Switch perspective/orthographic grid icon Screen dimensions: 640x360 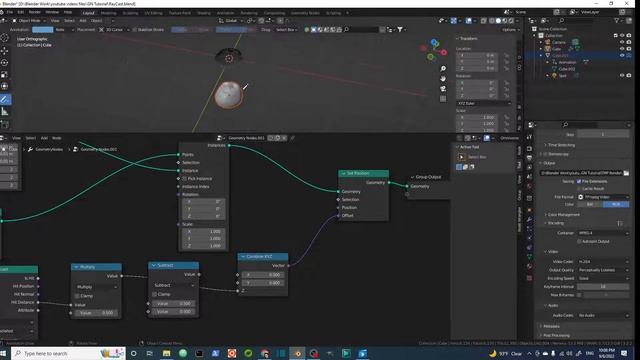tap(443, 99)
